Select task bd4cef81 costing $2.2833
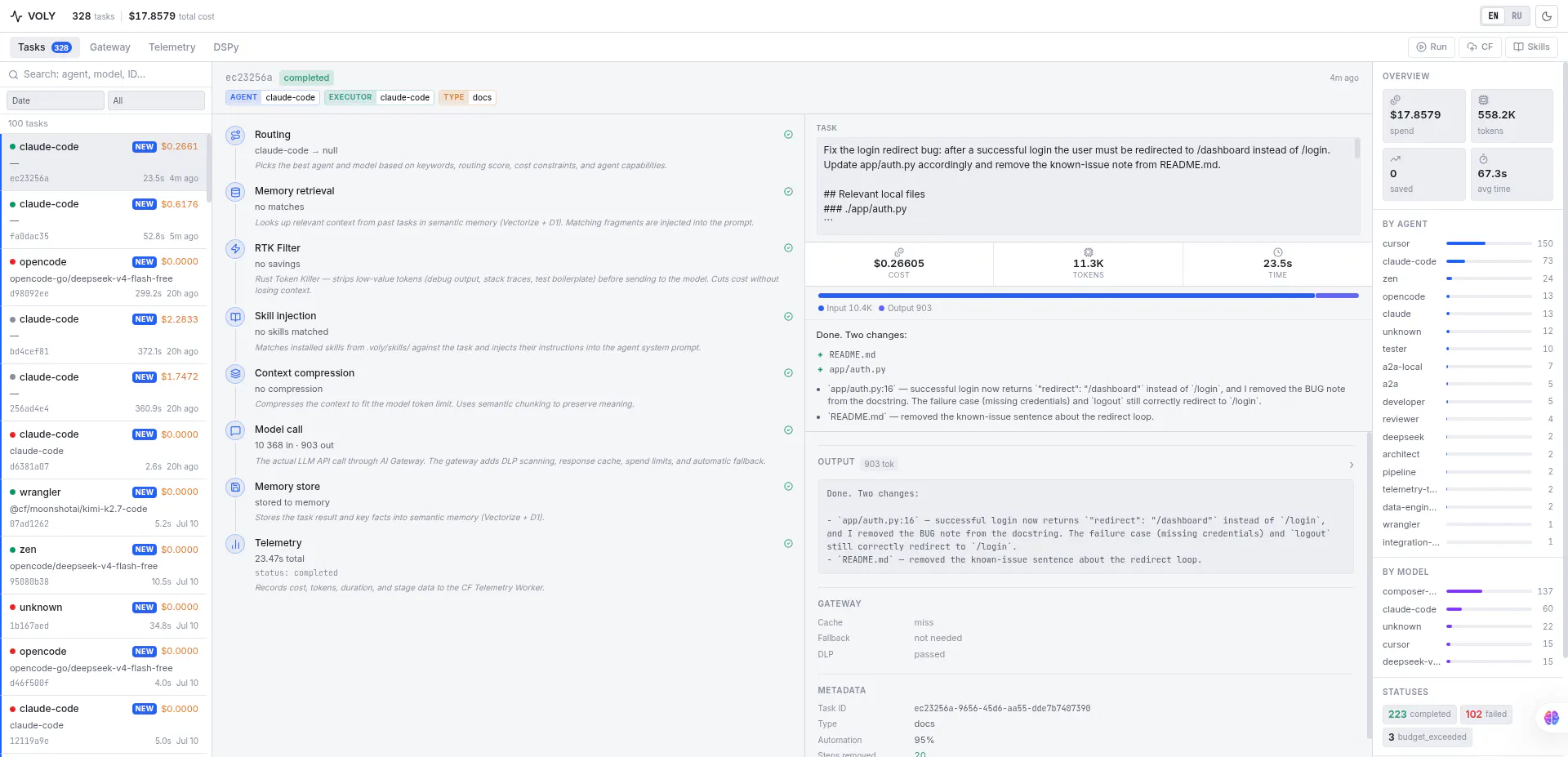The width and height of the screenshot is (1568, 757). [x=105, y=335]
